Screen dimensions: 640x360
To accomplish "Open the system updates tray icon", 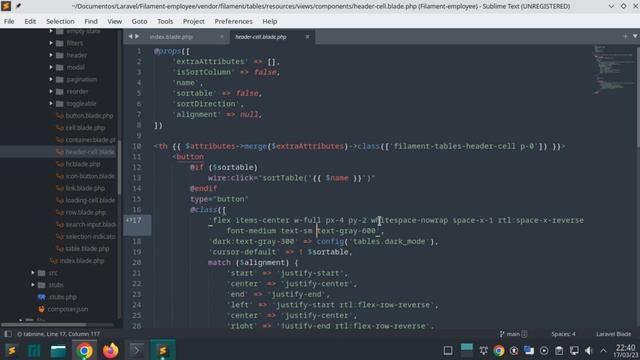I will click(514, 350).
